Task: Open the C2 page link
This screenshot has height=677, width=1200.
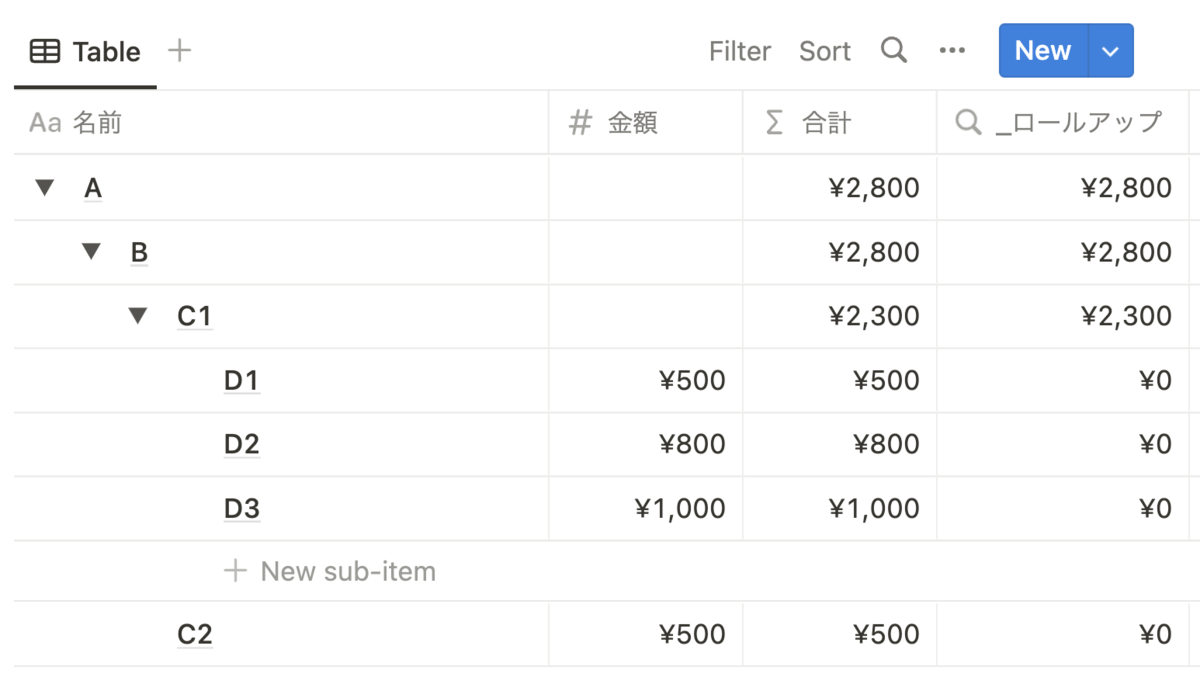Action: click(195, 634)
